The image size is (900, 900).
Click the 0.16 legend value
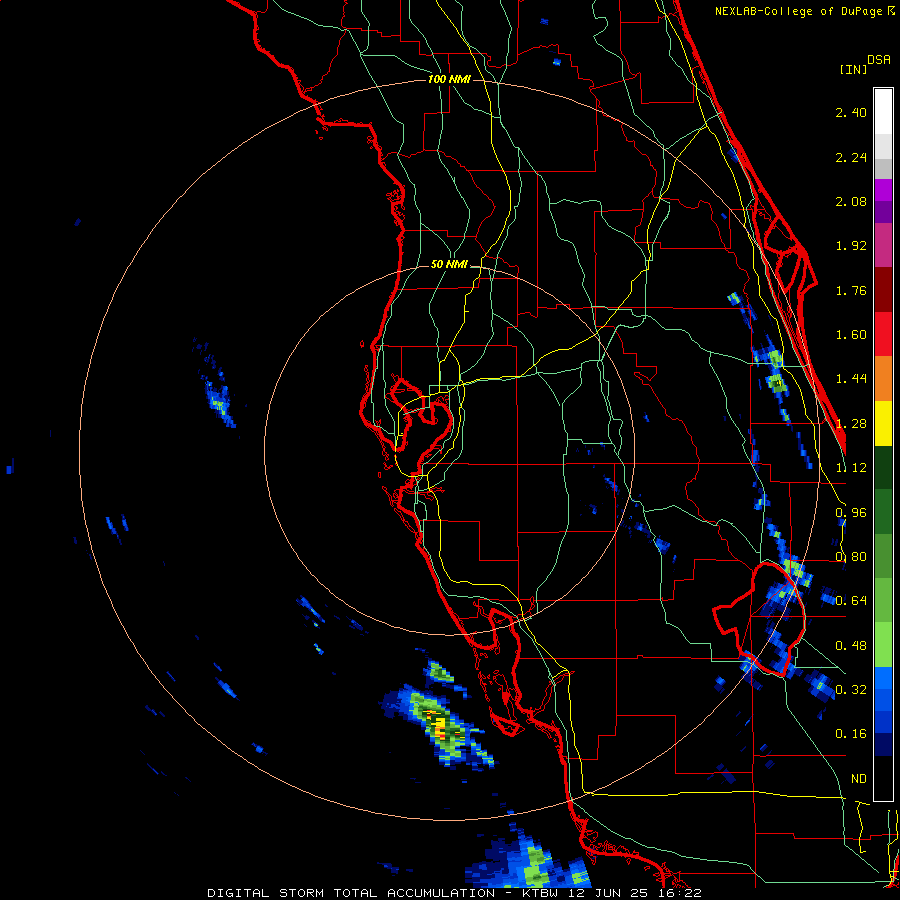(851, 734)
